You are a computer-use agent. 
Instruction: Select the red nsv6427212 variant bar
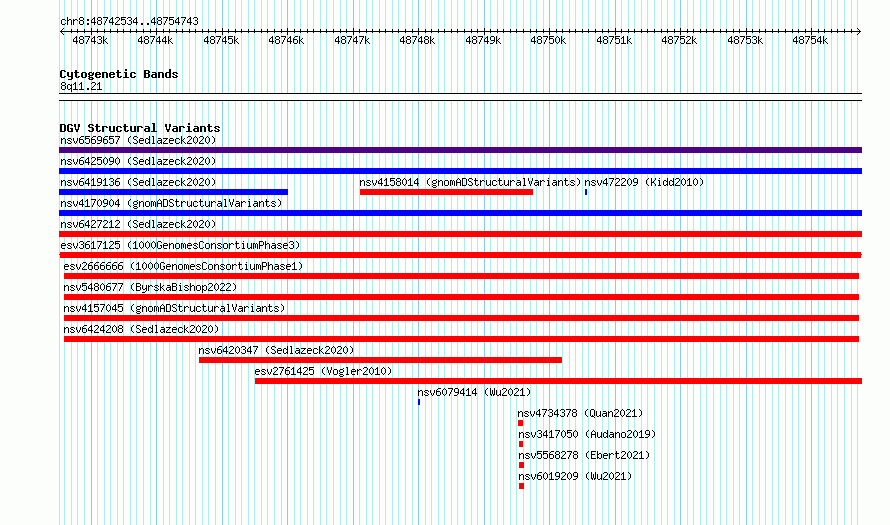point(460,234)
